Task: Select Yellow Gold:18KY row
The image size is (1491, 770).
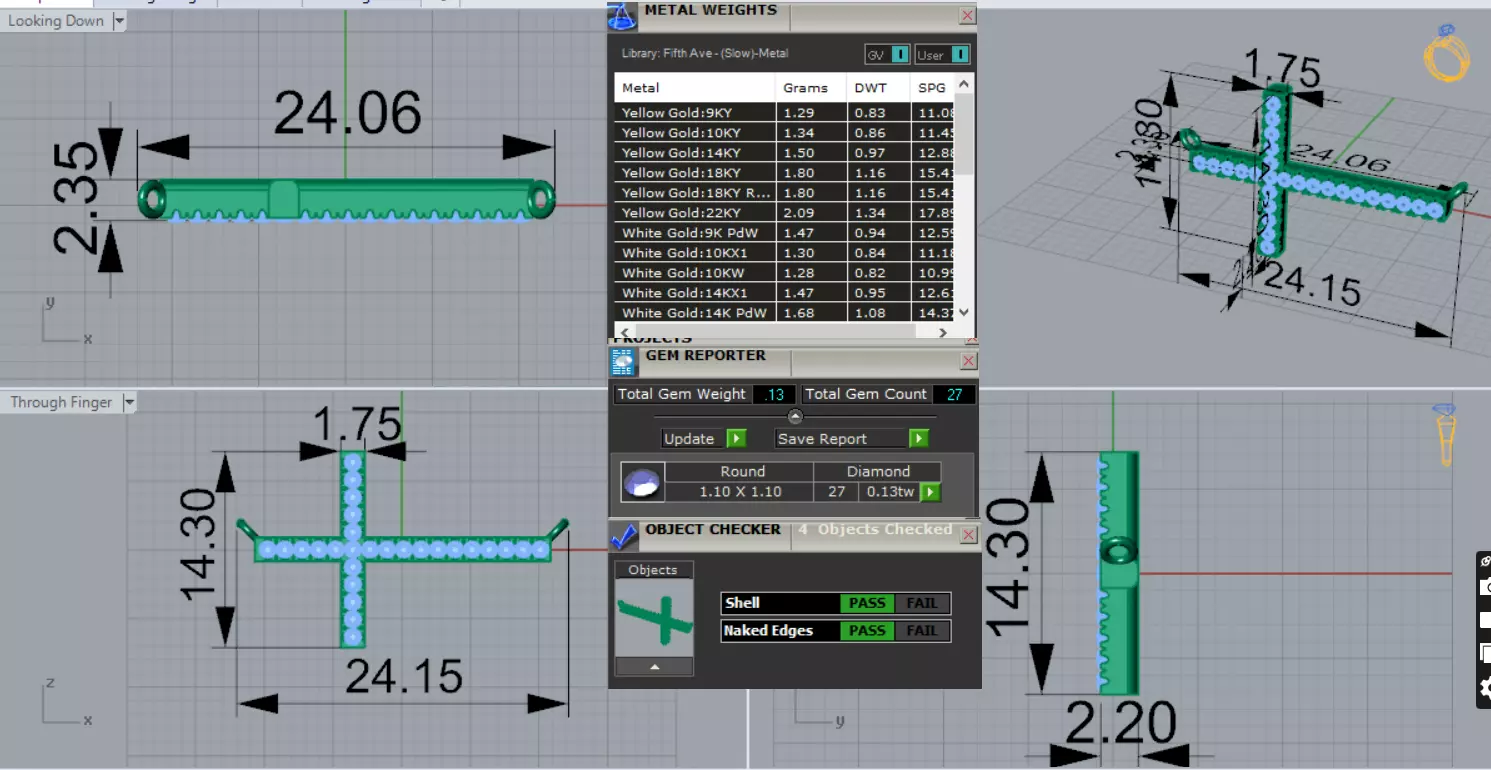Action: (785, 173)
